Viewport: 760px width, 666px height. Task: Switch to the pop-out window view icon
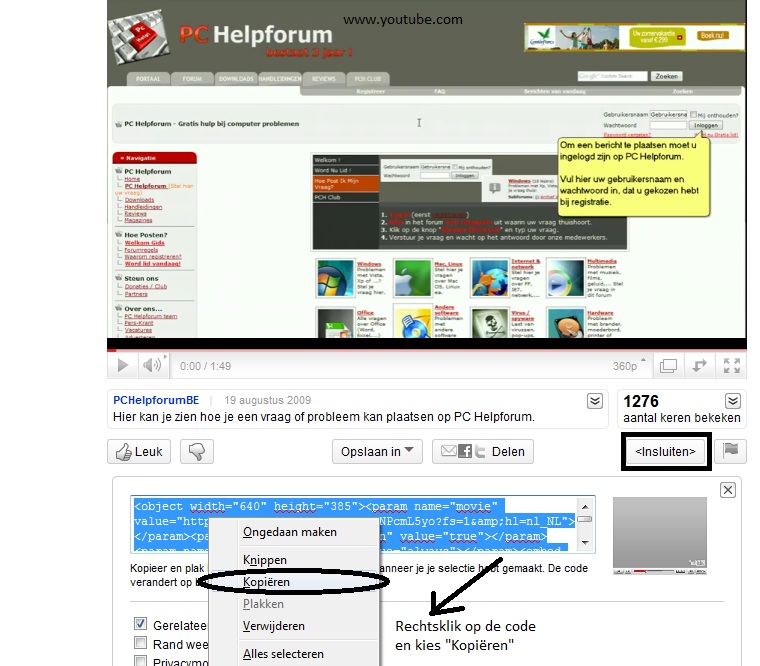[668, 365]
